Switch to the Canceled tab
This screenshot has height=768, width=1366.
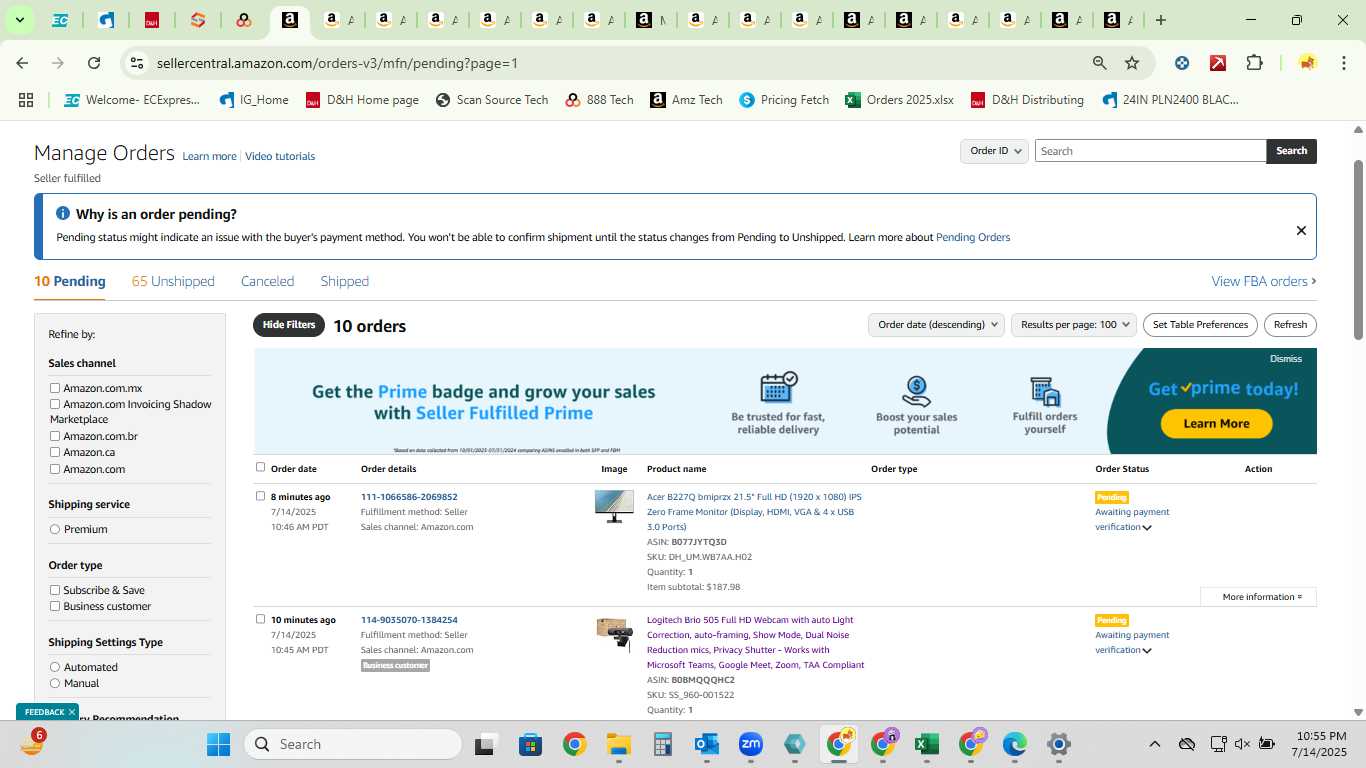click(267, 281)
